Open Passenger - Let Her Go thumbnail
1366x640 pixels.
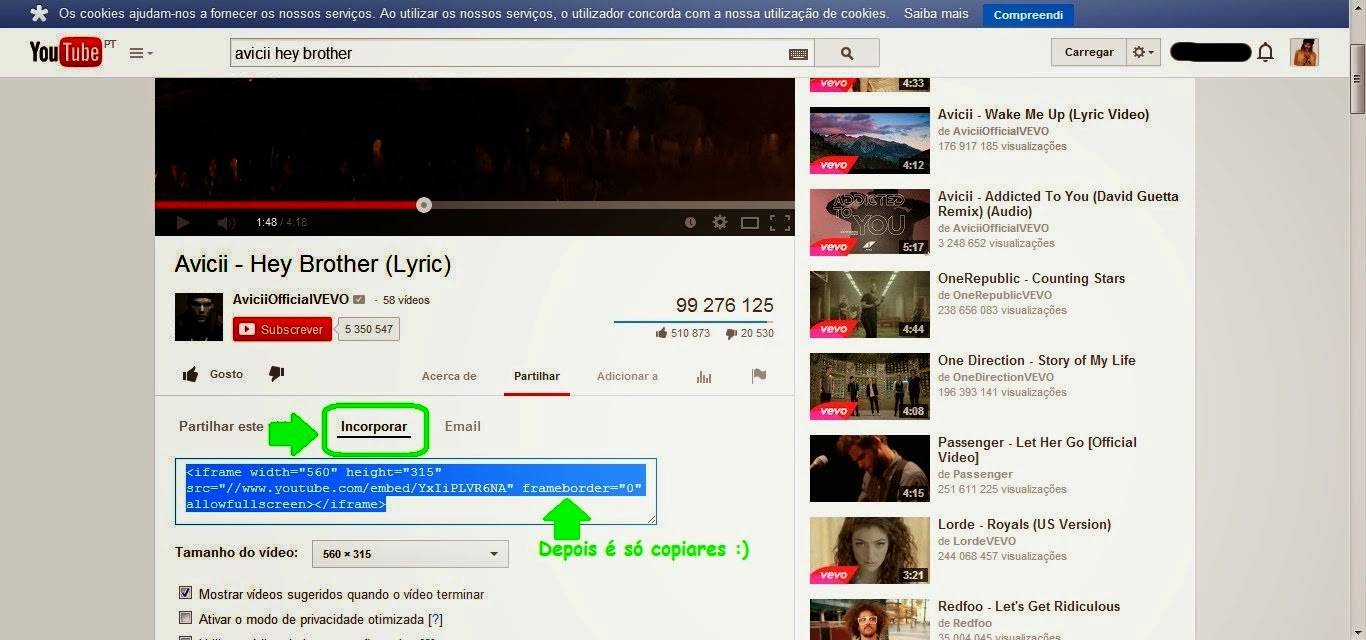click(x=869, y=468)
